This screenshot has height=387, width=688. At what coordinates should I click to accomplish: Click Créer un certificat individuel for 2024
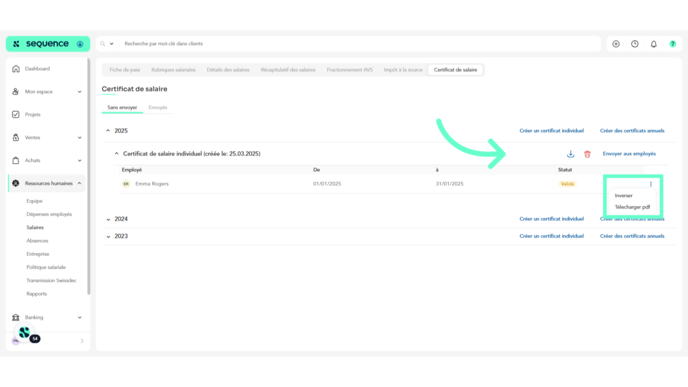point(552,219)
